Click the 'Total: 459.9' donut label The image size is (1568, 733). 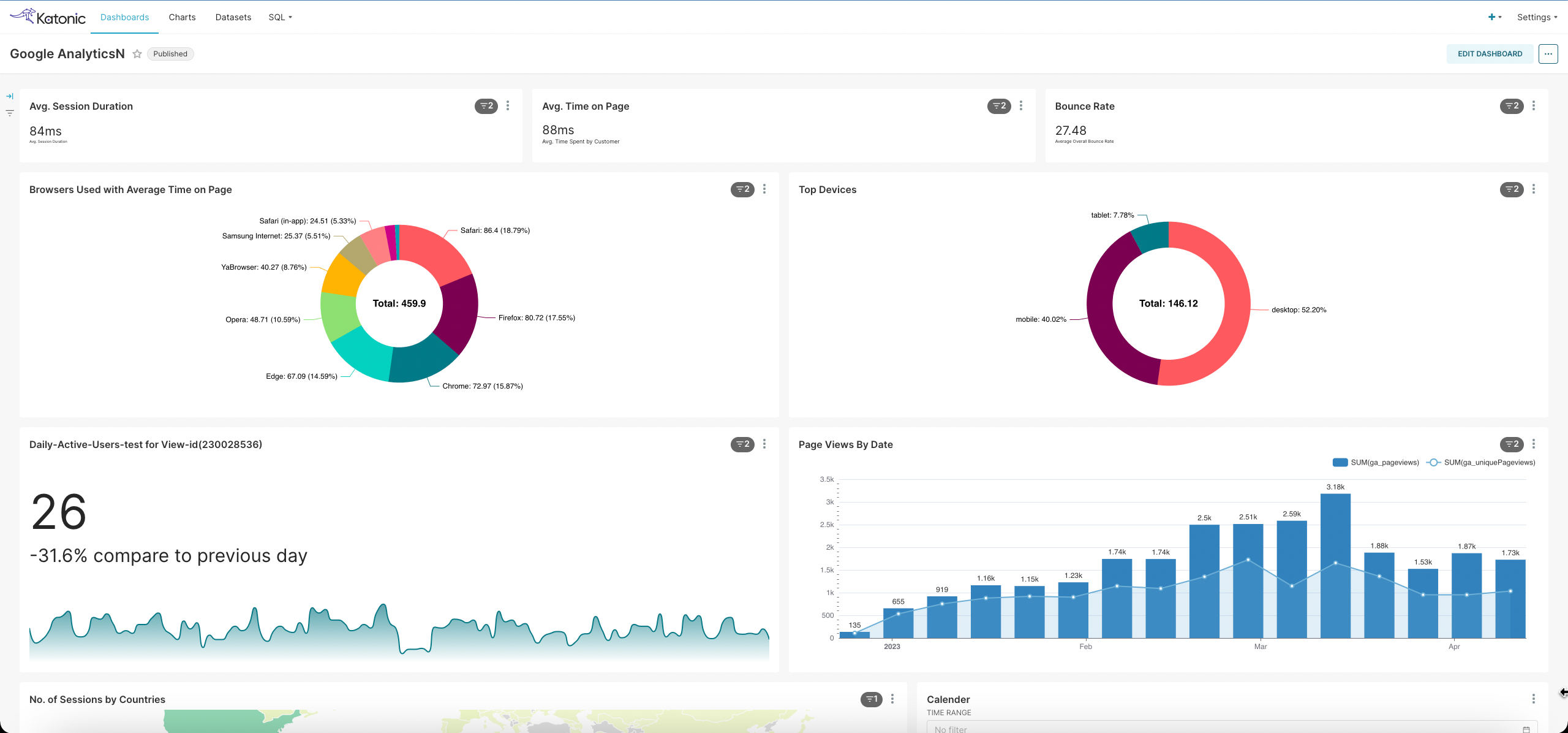click(x=399, y=303)
